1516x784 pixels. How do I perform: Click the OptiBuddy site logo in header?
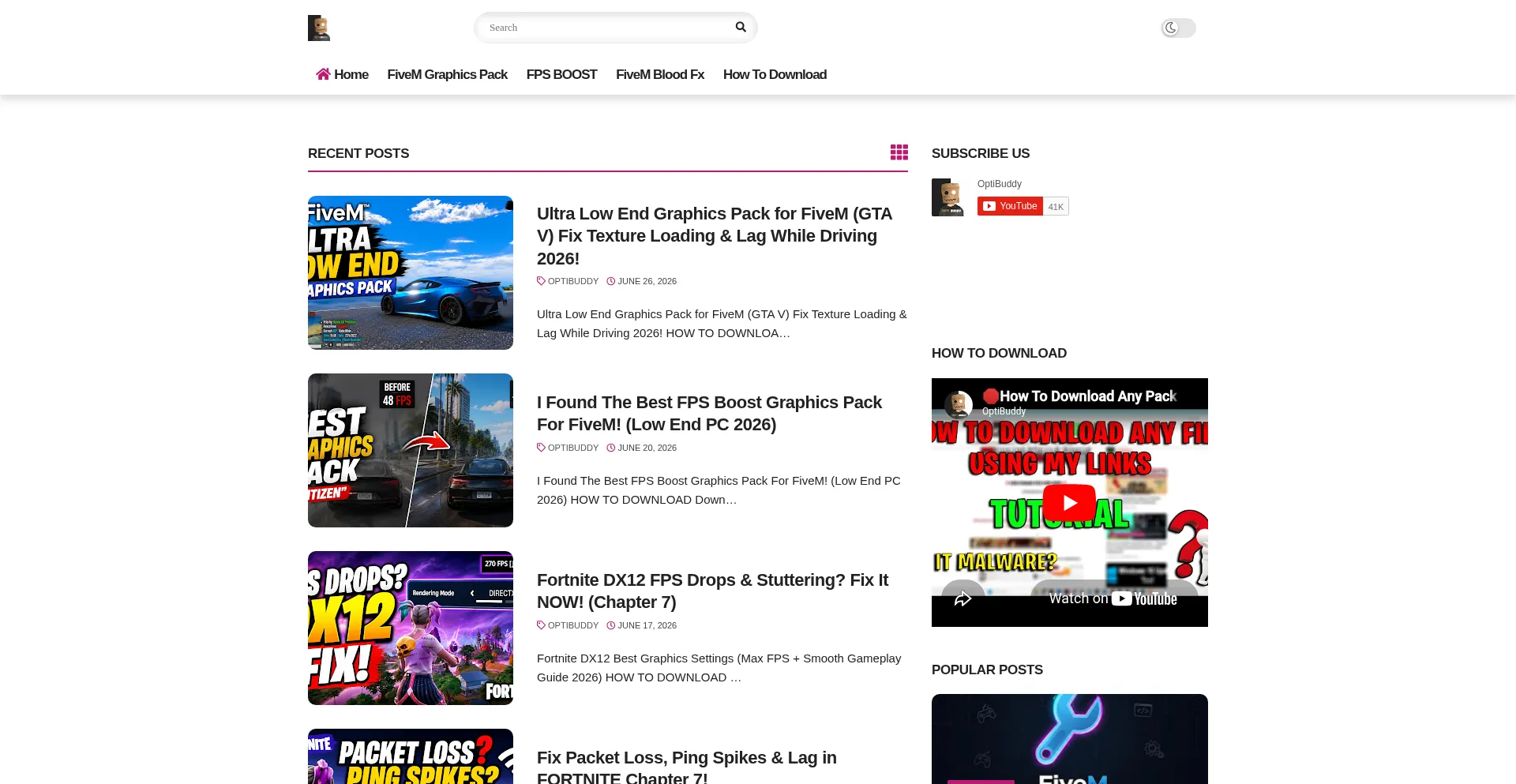click(x=319, y=28)
